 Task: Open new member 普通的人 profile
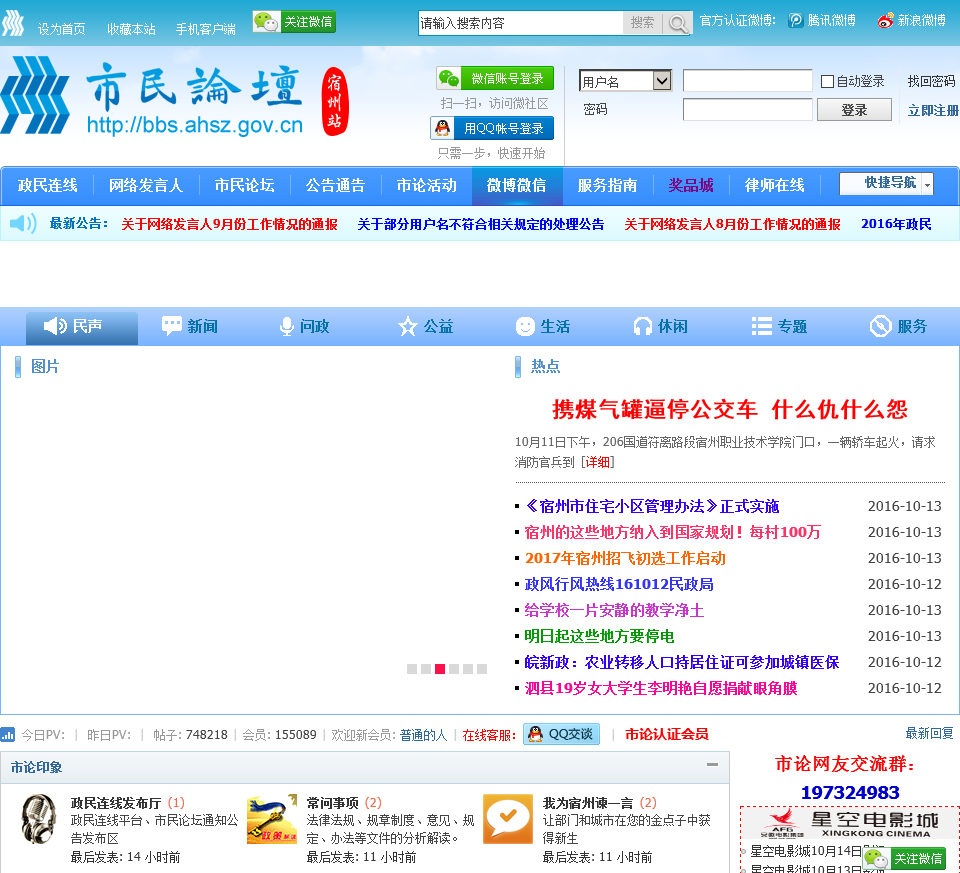click(424, 735)
